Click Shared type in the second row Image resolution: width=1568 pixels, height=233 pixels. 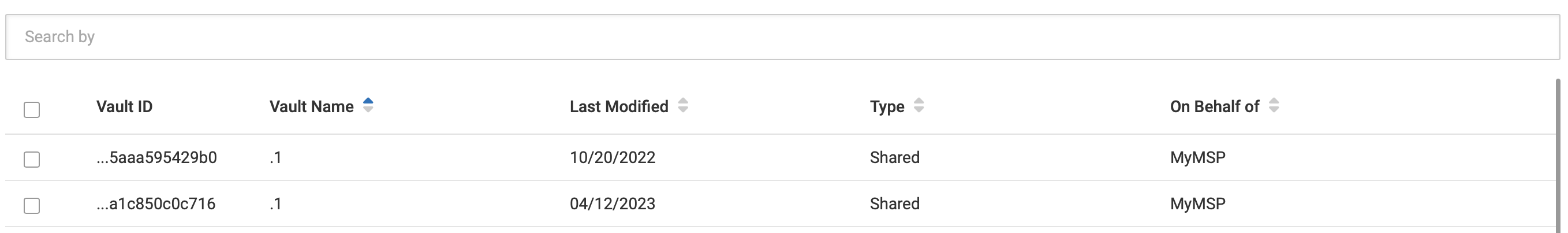(x=894, y=204)
